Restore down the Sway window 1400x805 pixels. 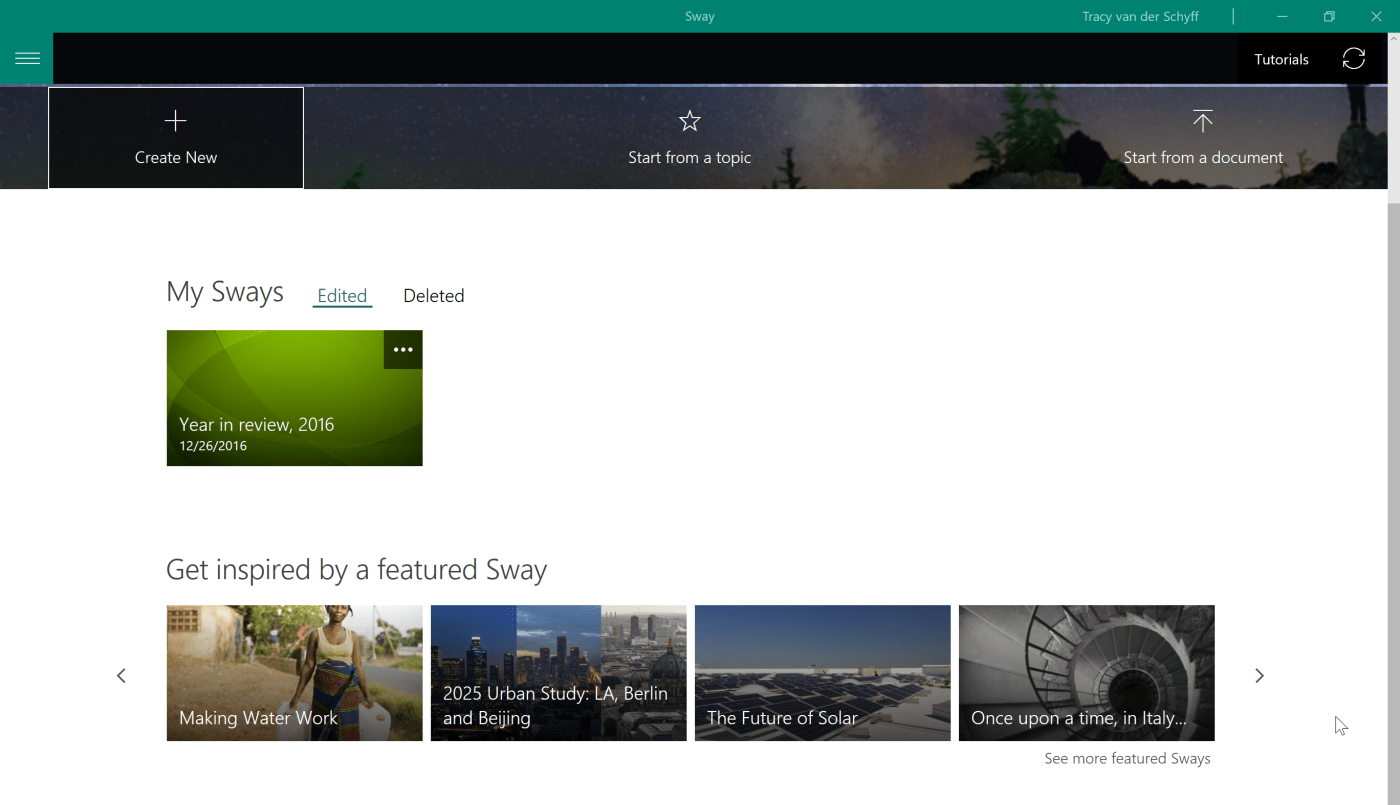point(1329,17)
